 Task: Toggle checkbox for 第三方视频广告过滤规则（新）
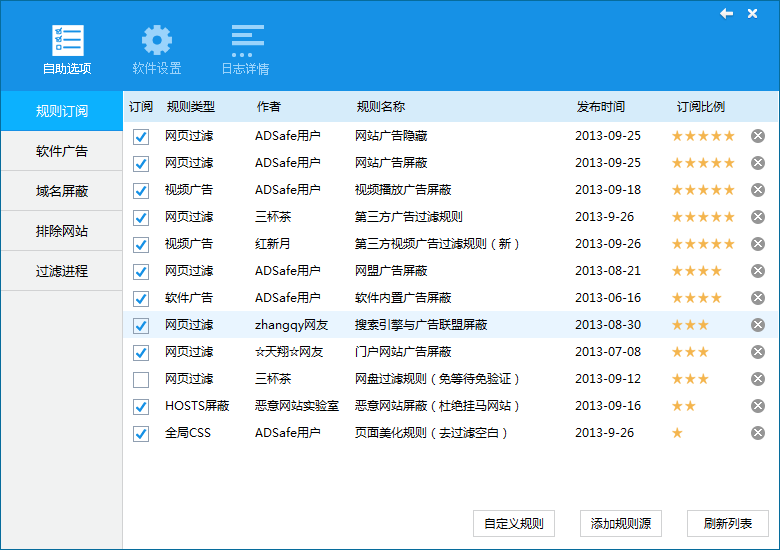(141, 245)
